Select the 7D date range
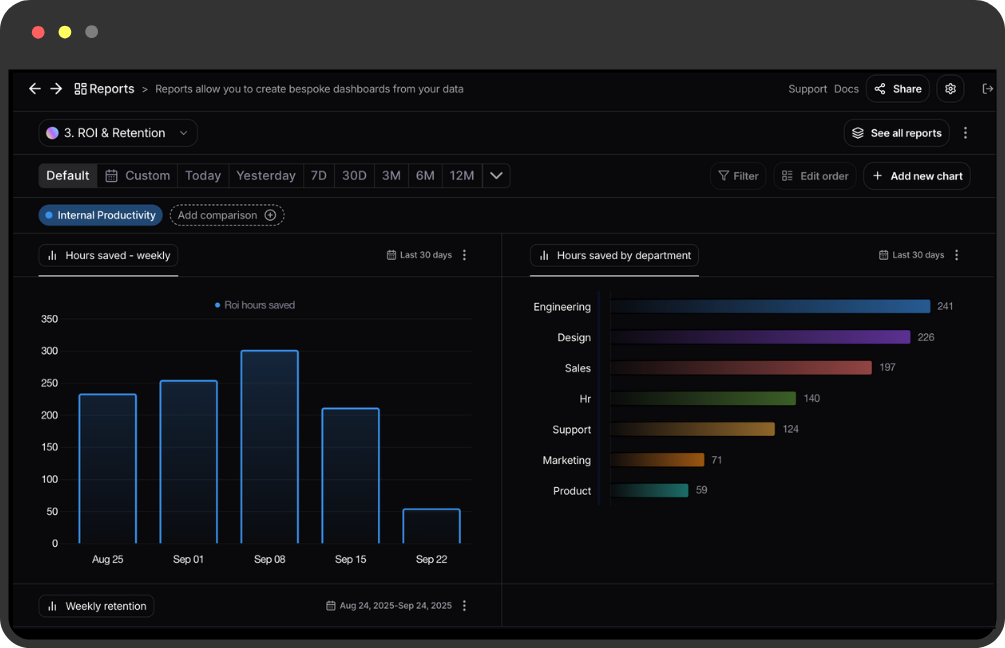The width and height of the screenshot is (1005, 648). click(319, 176)
